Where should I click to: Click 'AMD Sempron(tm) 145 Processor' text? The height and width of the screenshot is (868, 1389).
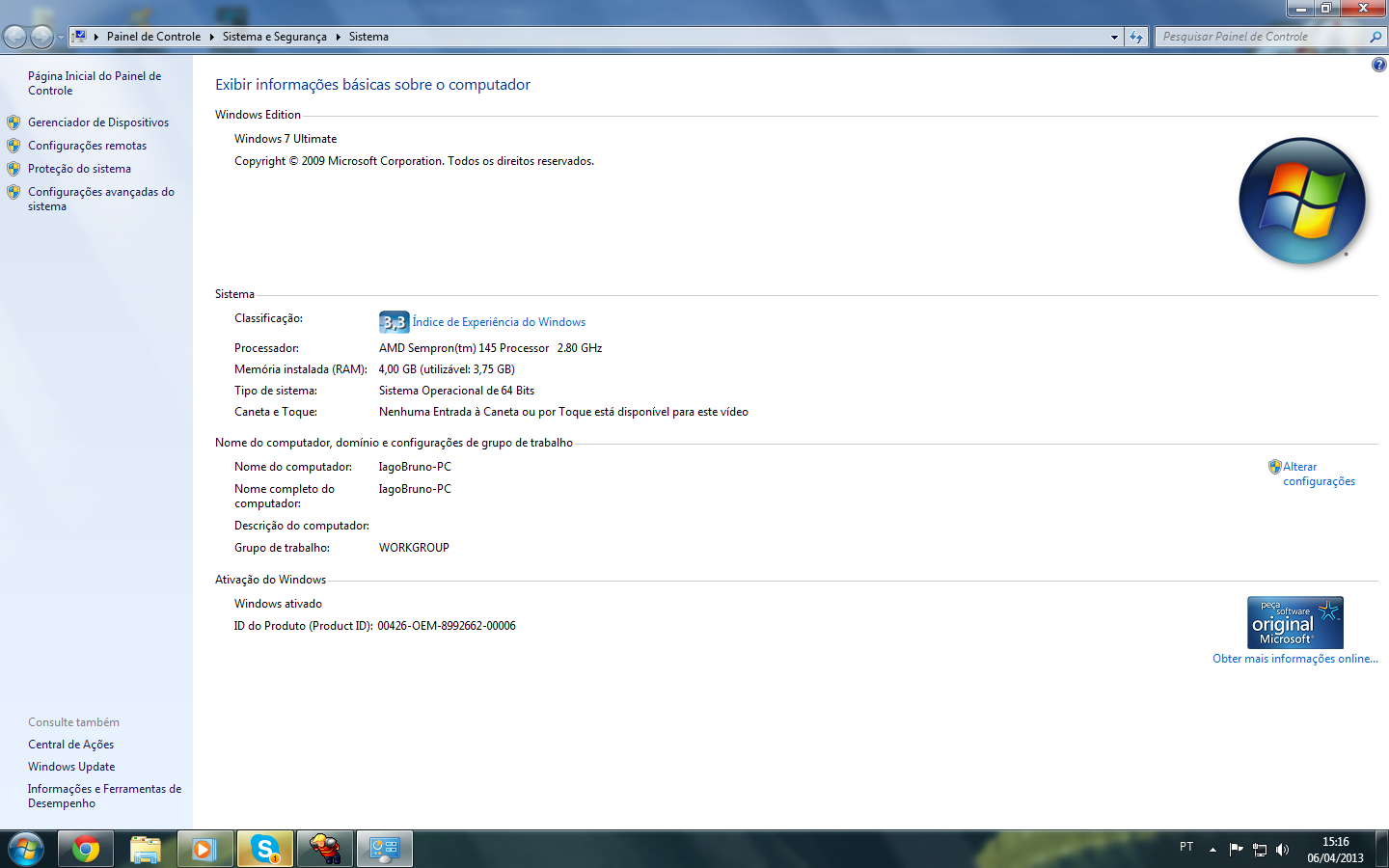464,348
